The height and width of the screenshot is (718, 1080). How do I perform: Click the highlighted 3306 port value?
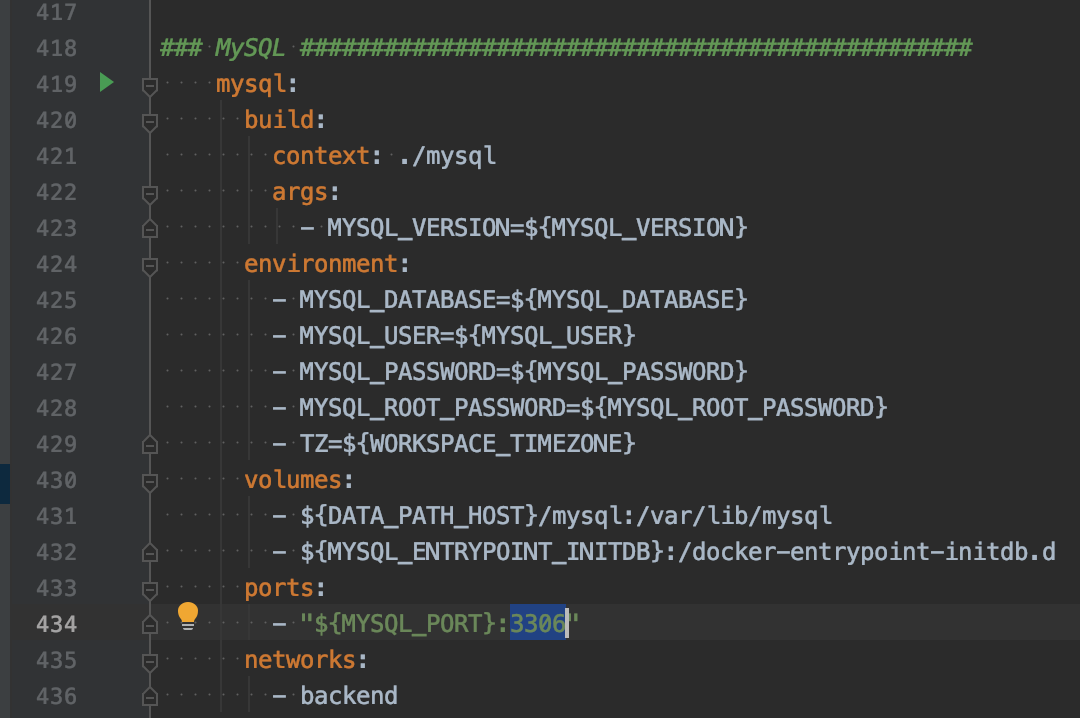(538, 624)
